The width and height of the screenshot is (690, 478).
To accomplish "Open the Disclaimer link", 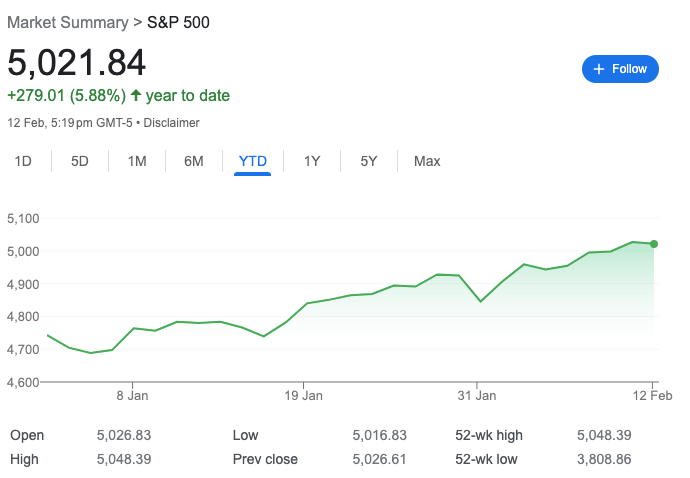I will pos(171,123).
